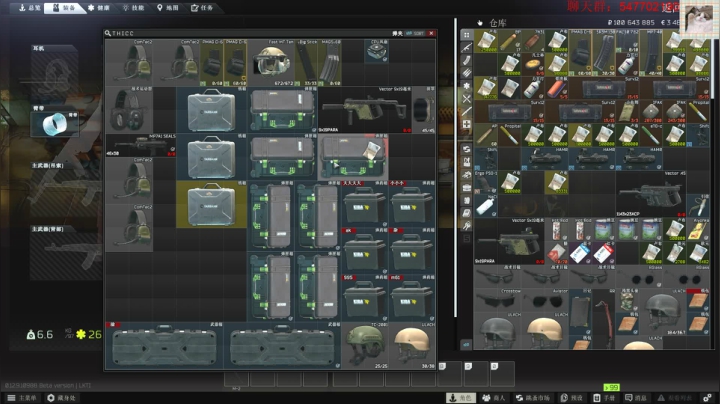Open the ammo case tagged M80

(412, 298)
